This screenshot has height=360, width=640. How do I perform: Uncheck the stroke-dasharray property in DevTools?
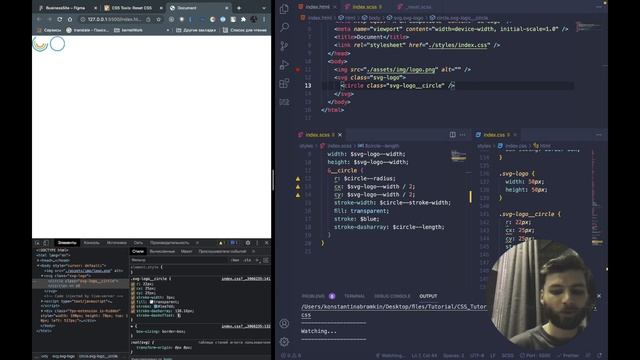point(133,311)
